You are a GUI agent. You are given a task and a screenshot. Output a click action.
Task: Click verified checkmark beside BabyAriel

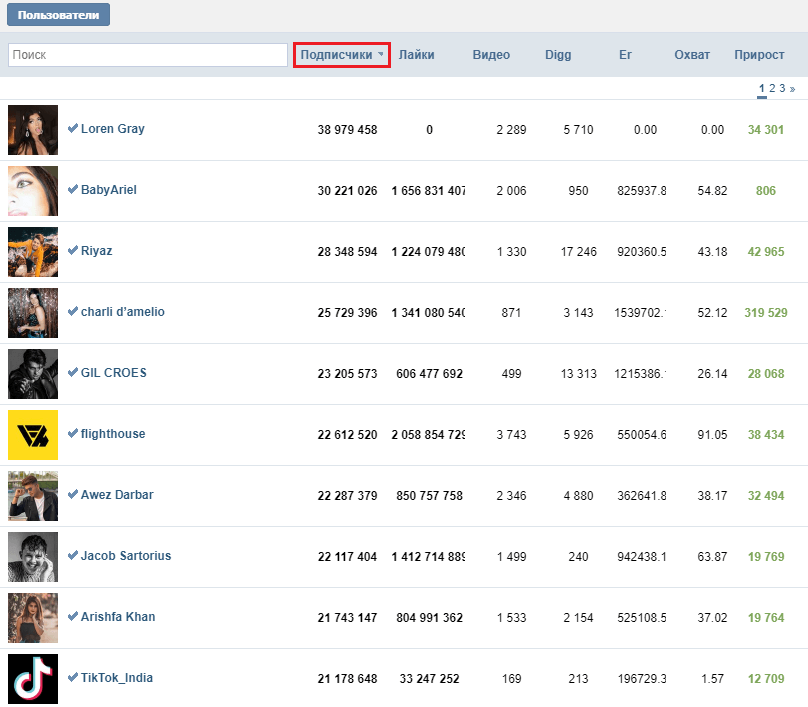tap(73, 189)
